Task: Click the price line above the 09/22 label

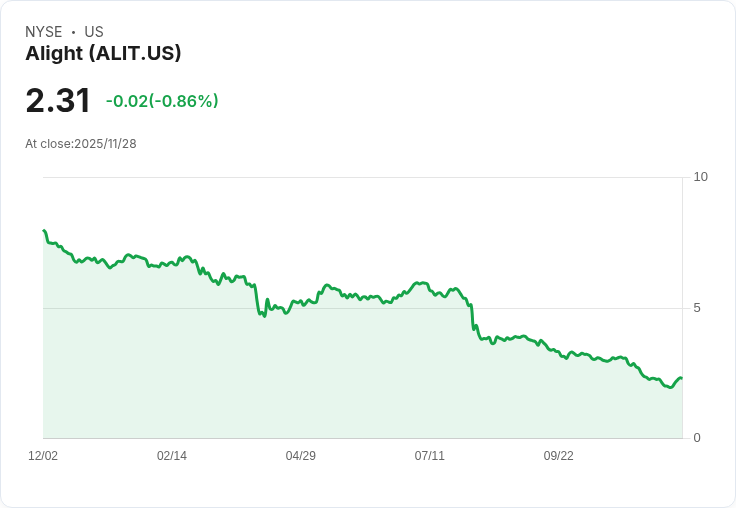Action: (559, 353)
